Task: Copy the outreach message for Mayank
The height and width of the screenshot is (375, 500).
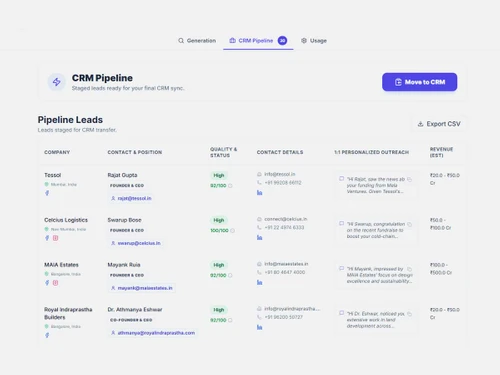Action: (x=409, y=269)
